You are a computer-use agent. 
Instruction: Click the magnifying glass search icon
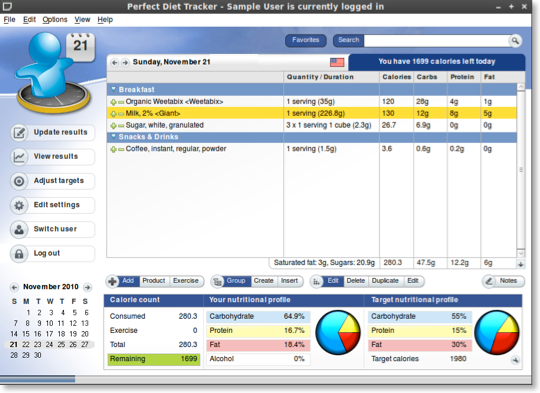point(515,41)
